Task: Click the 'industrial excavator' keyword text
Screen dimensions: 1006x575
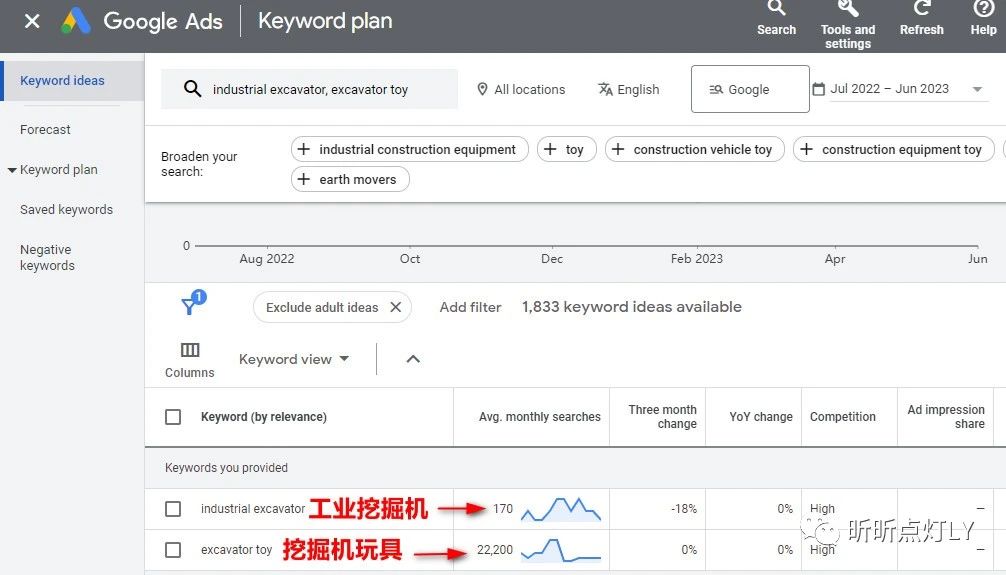Action: click(253, 509)
